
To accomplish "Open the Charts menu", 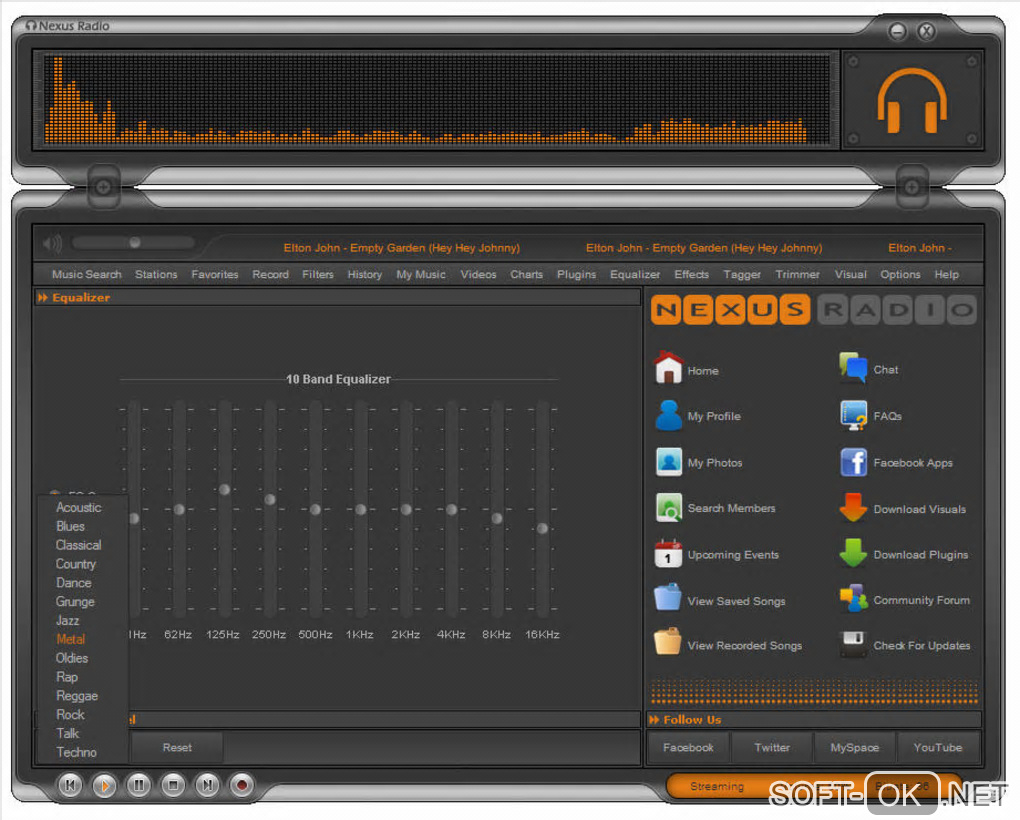I will (526, 274).
